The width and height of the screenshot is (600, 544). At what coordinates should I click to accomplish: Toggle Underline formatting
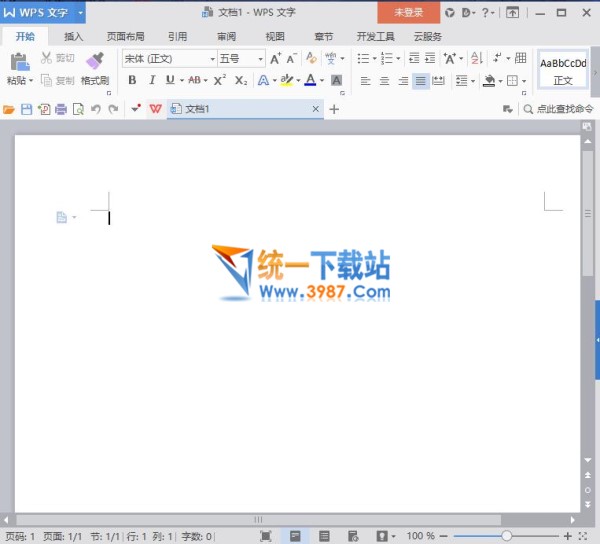pyautogui.click(x=170, y=80)
